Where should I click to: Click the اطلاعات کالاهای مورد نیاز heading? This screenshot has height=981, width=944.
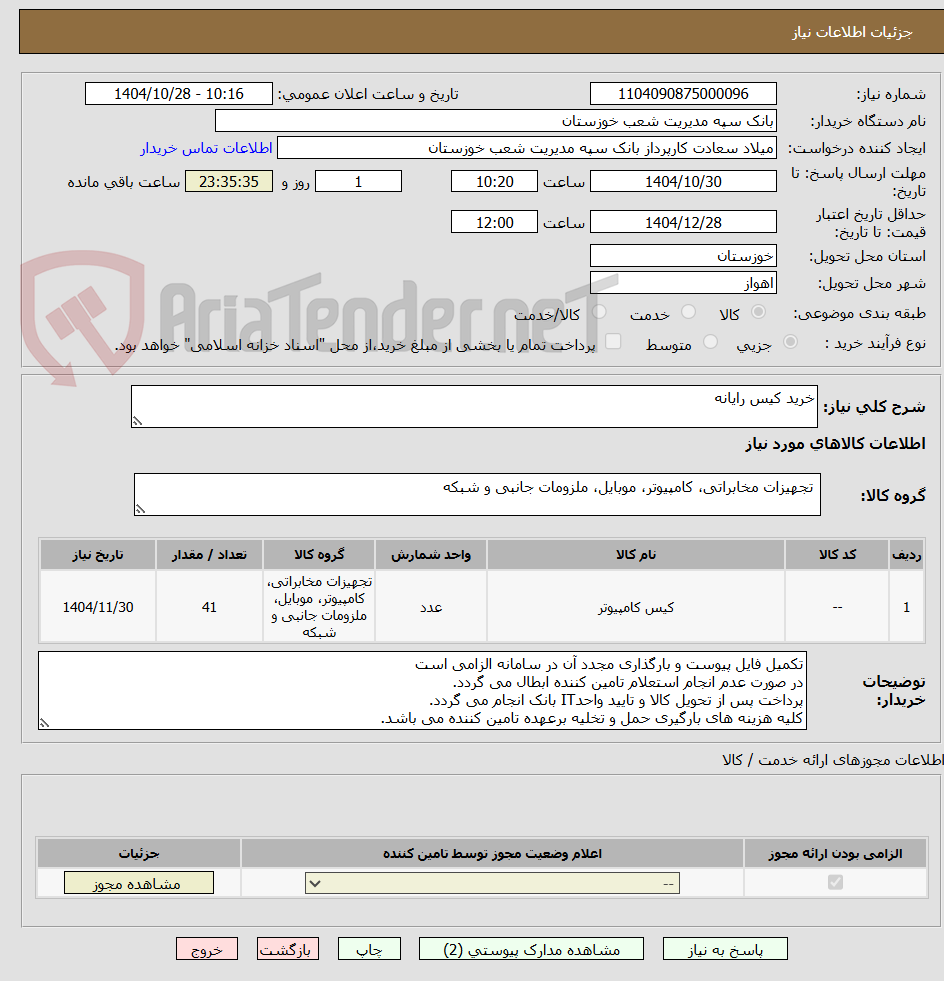coord(835,444)
